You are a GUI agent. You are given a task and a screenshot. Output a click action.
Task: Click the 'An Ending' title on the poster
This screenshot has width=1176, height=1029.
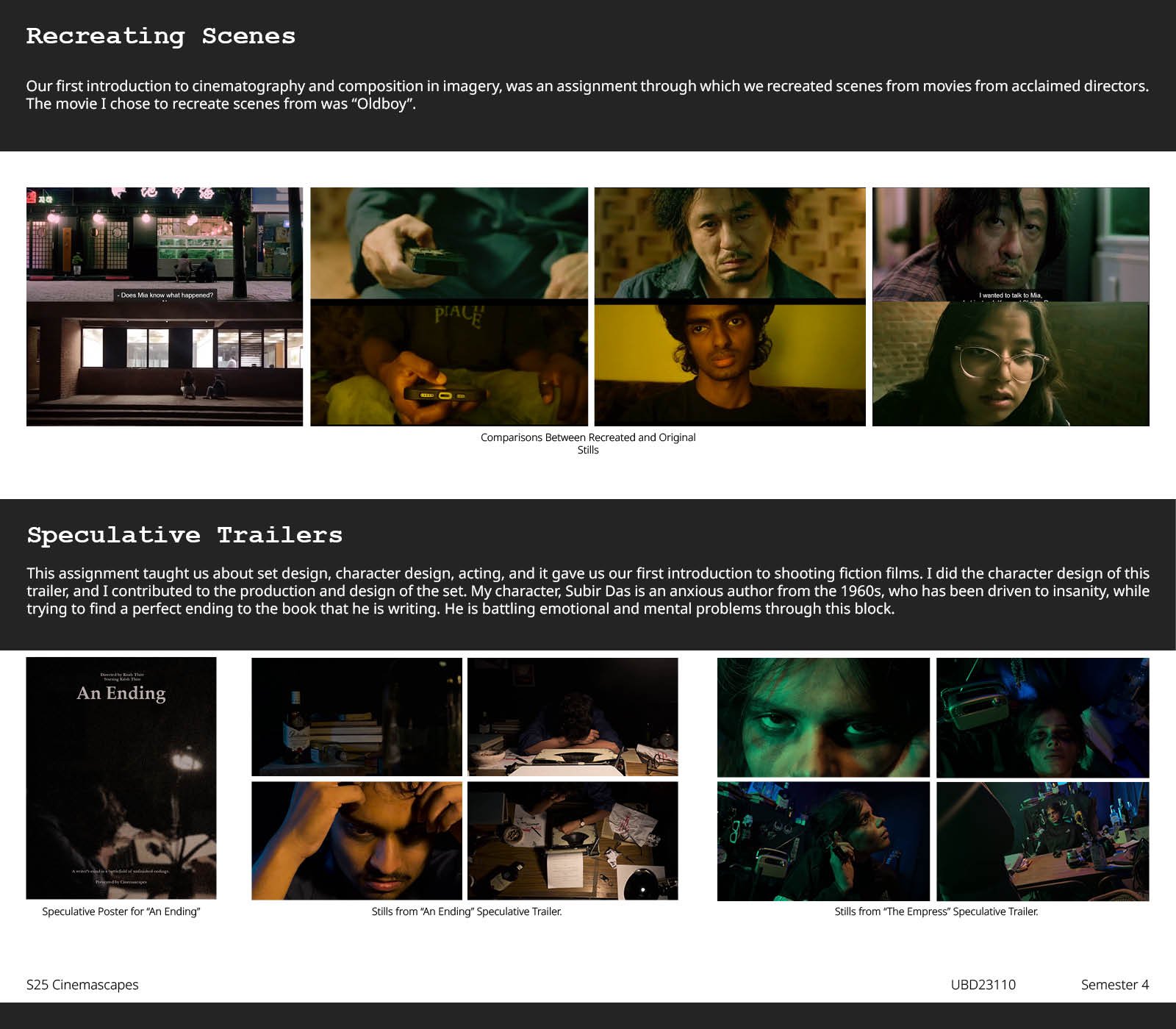(x=121, y=693)
